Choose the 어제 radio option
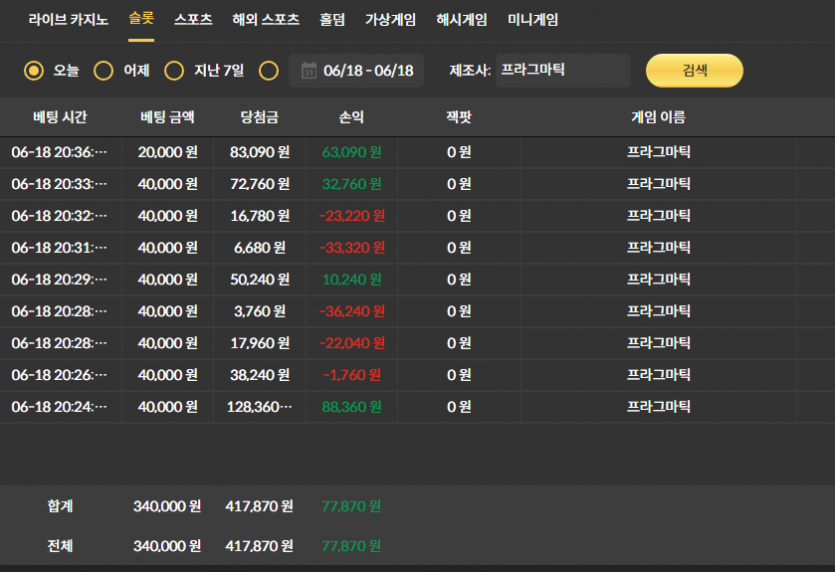Screen dimensions: 835x572 tap(103, 70)
